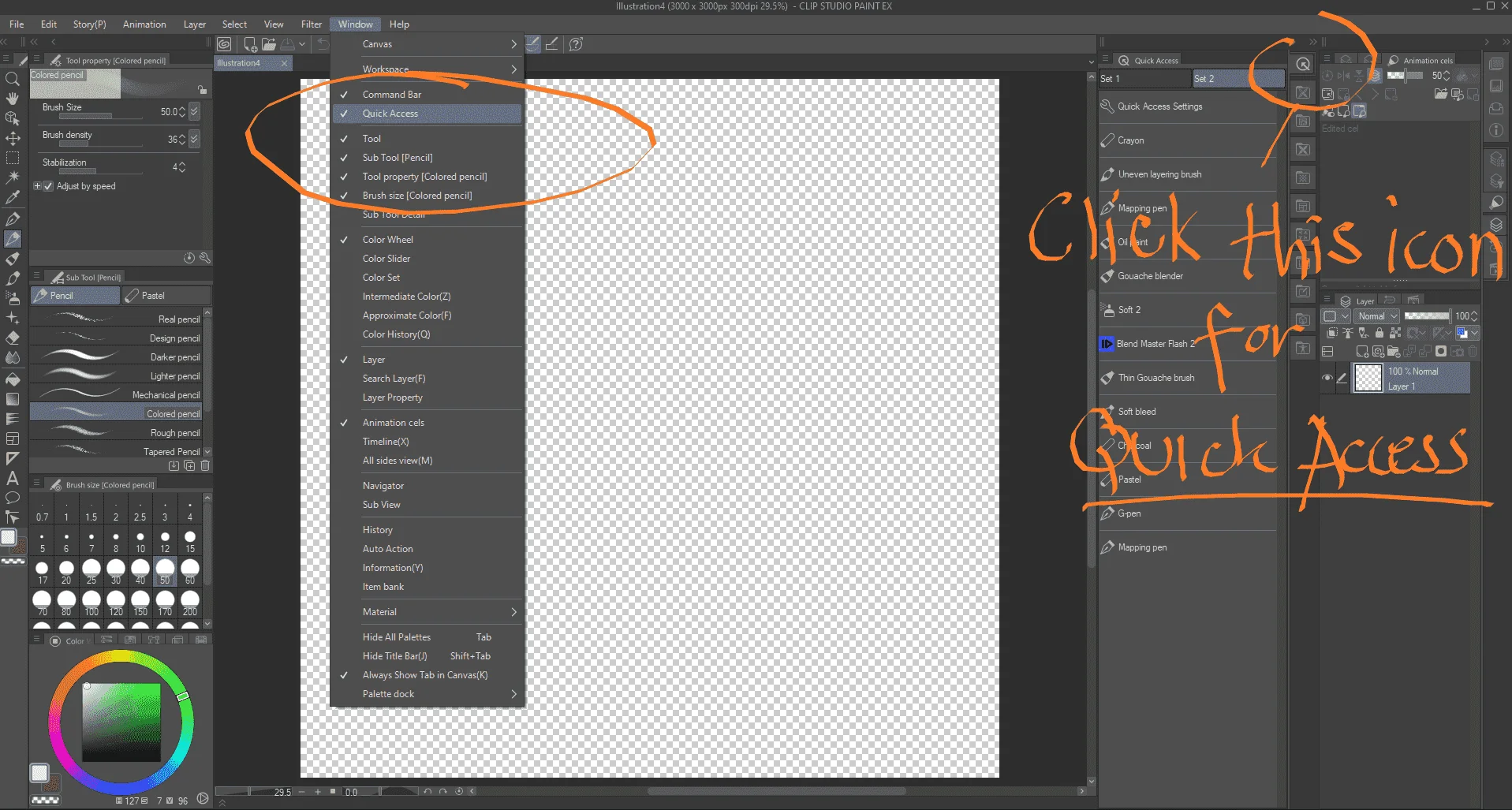Image resolution: width=1512 pixels, height=810 pixels.
Task: Close the Illustration4 canvas tab
Action: (x=284, y=63)
